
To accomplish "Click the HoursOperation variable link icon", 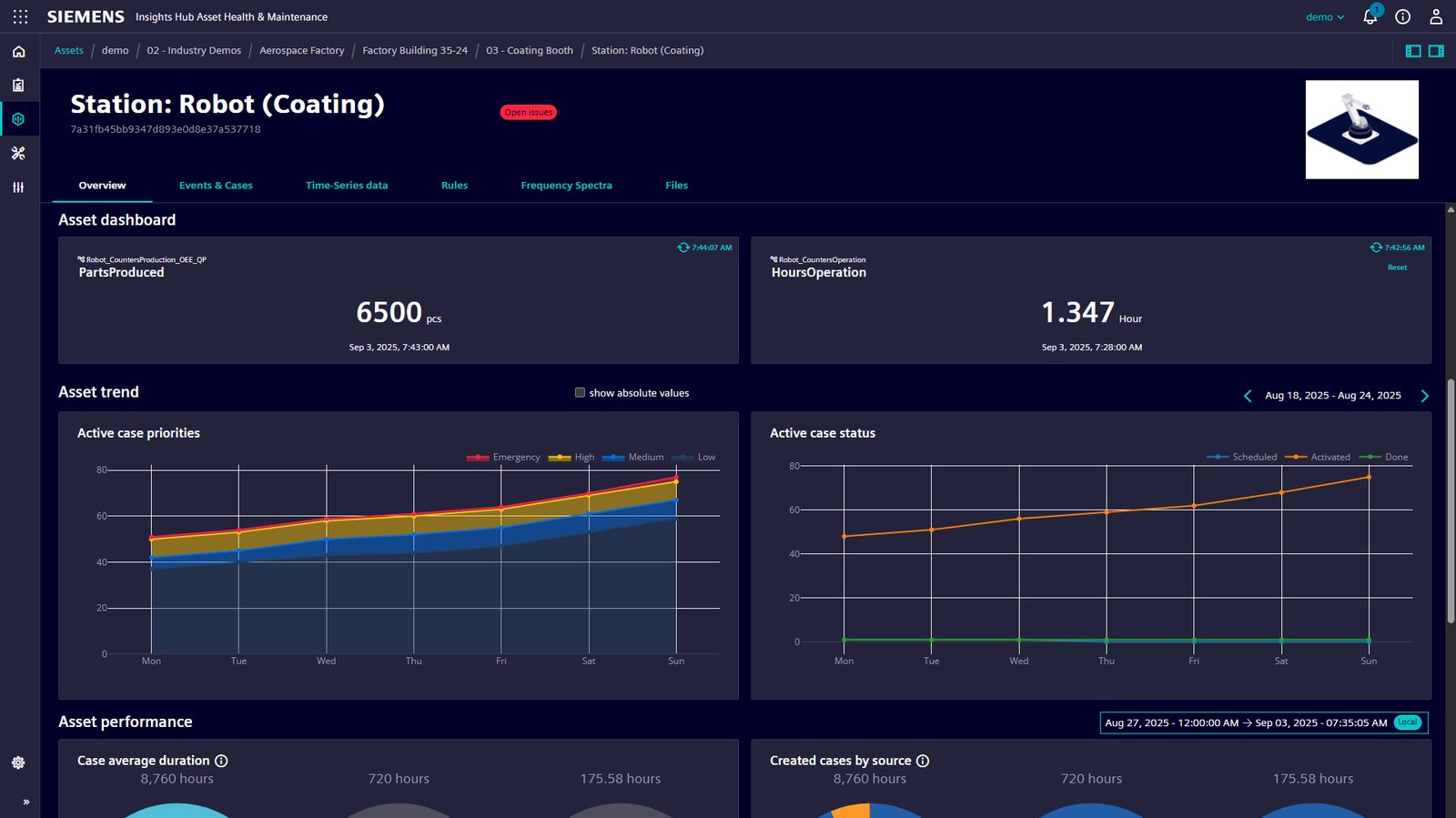I will 773,259.
